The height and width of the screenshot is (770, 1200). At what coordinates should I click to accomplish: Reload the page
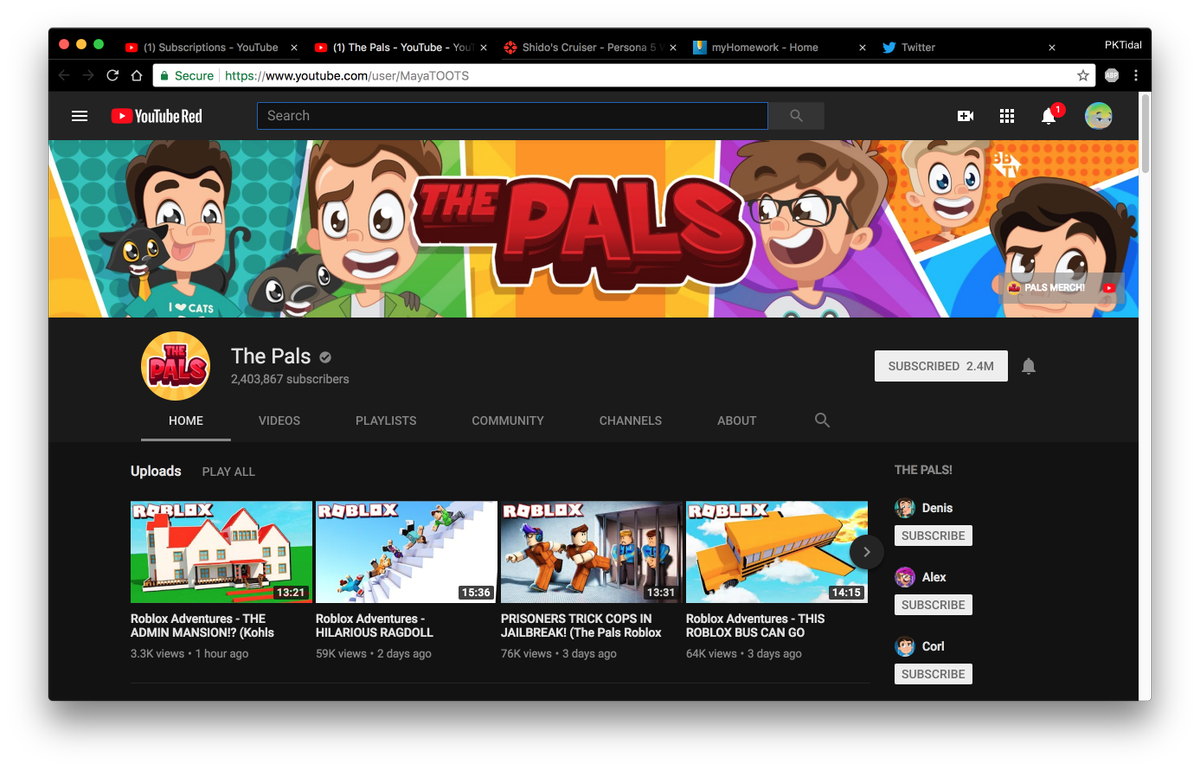(x=112, y=75)
